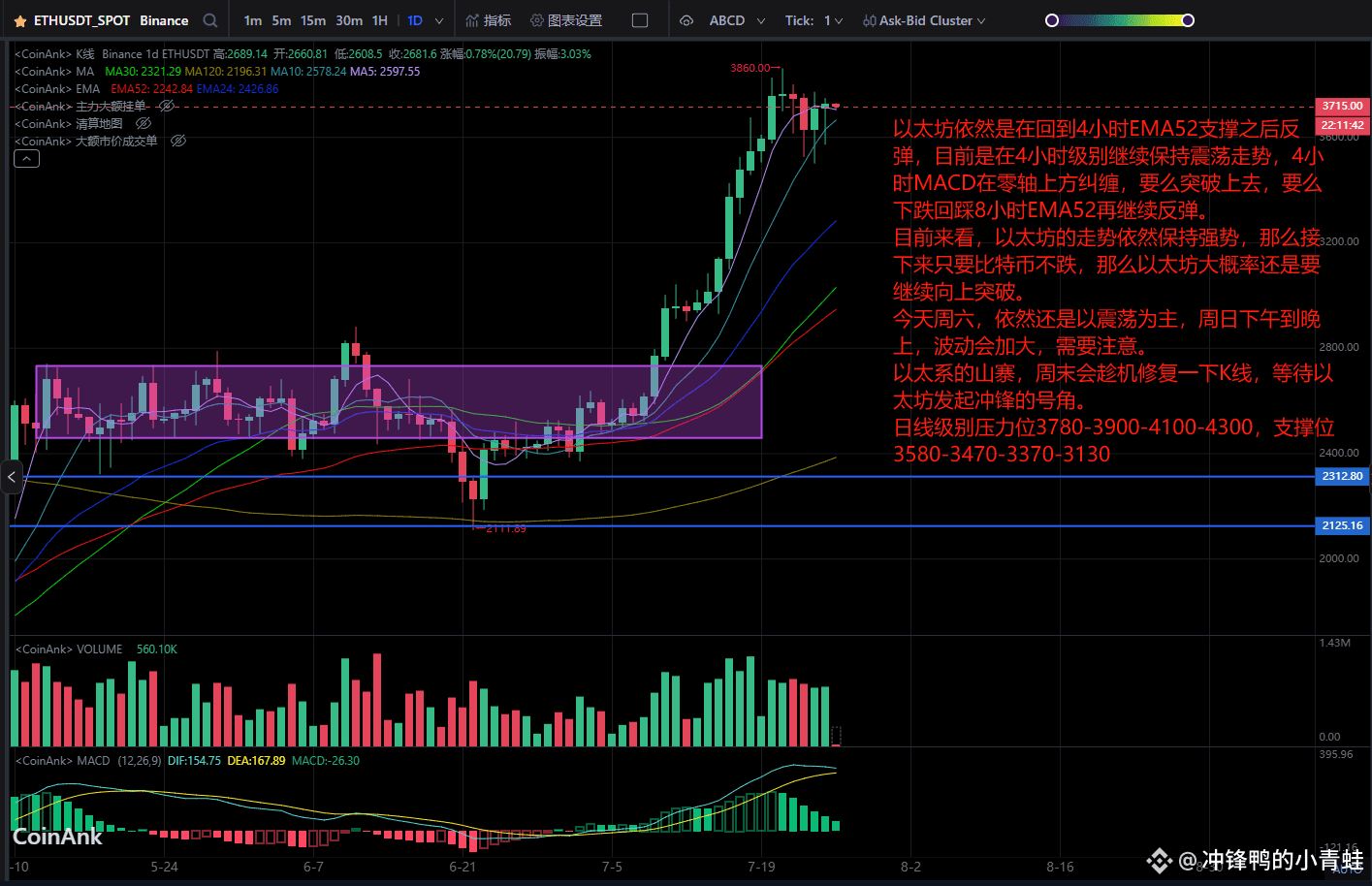
Task: Show the 主力大额挂单 indicator via eye icon
Action: tap(166, 106)
